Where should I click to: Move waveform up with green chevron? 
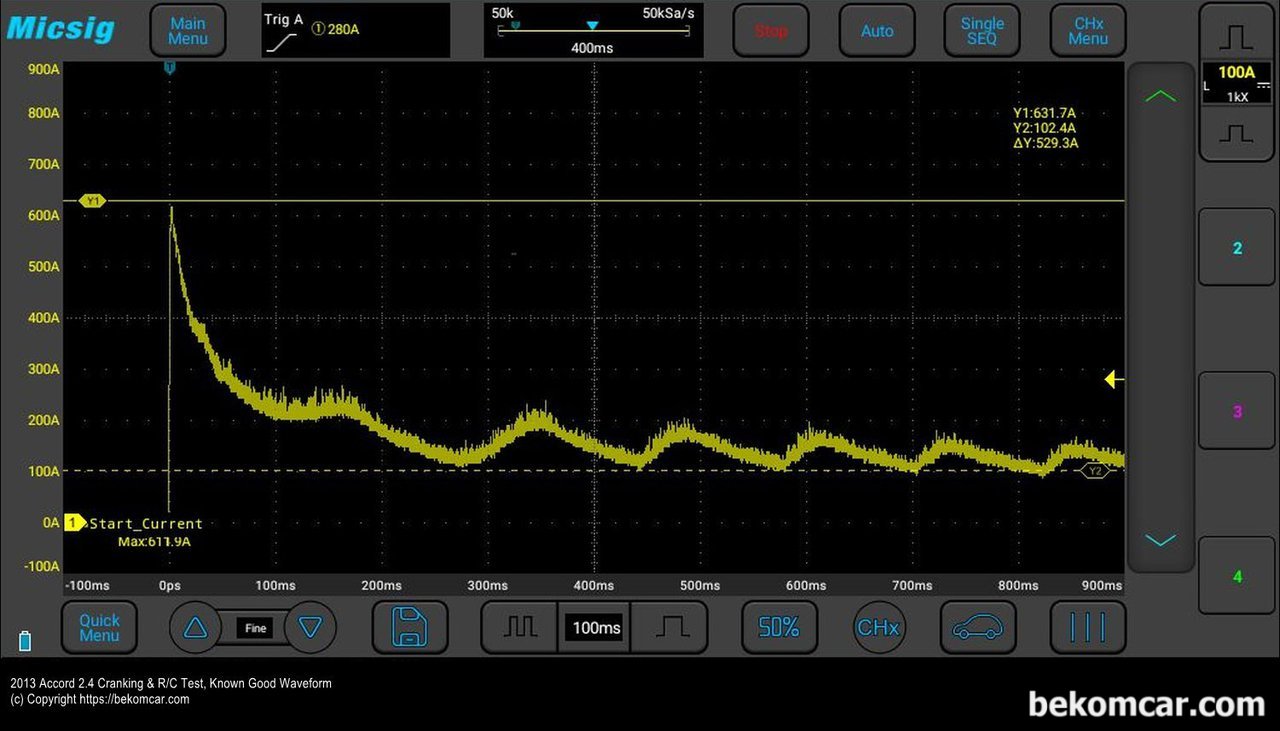pyautogui.click(x=1160, y=96)
